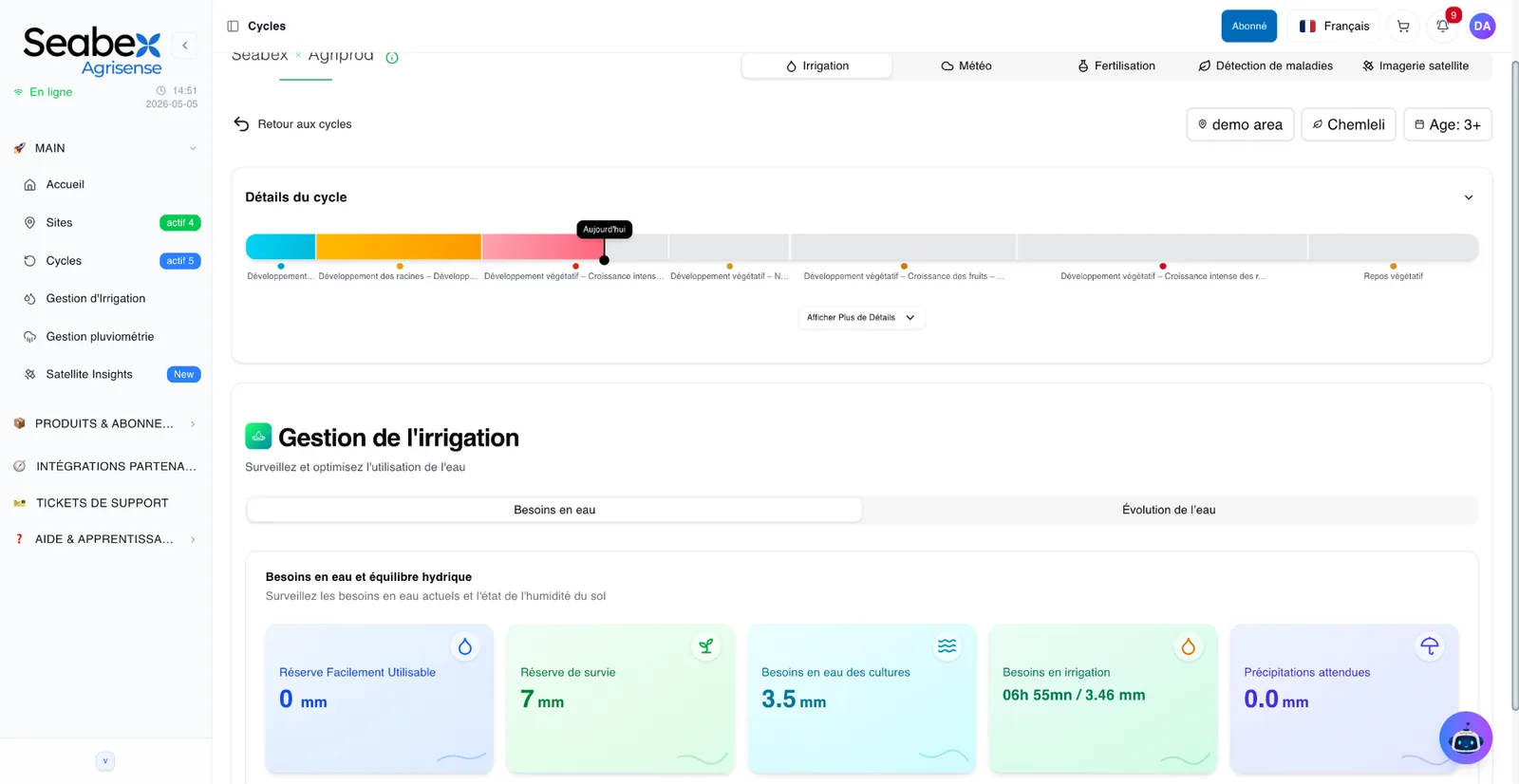Click the plant icon on Réserve de survie card

(706, 646)
